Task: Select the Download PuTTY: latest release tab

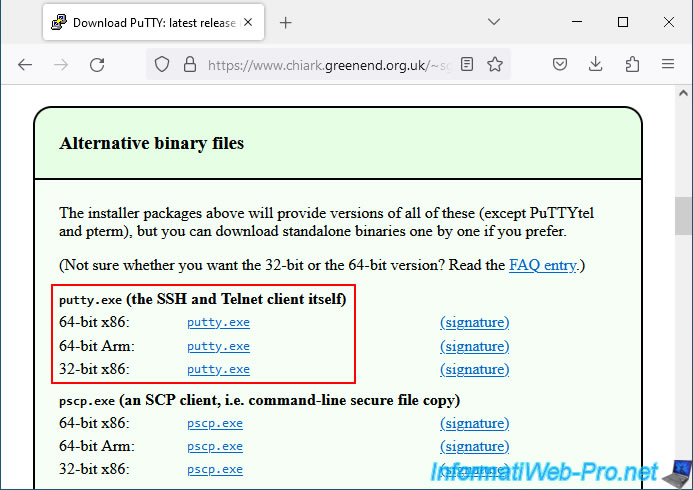Action: tap(153, 23)
